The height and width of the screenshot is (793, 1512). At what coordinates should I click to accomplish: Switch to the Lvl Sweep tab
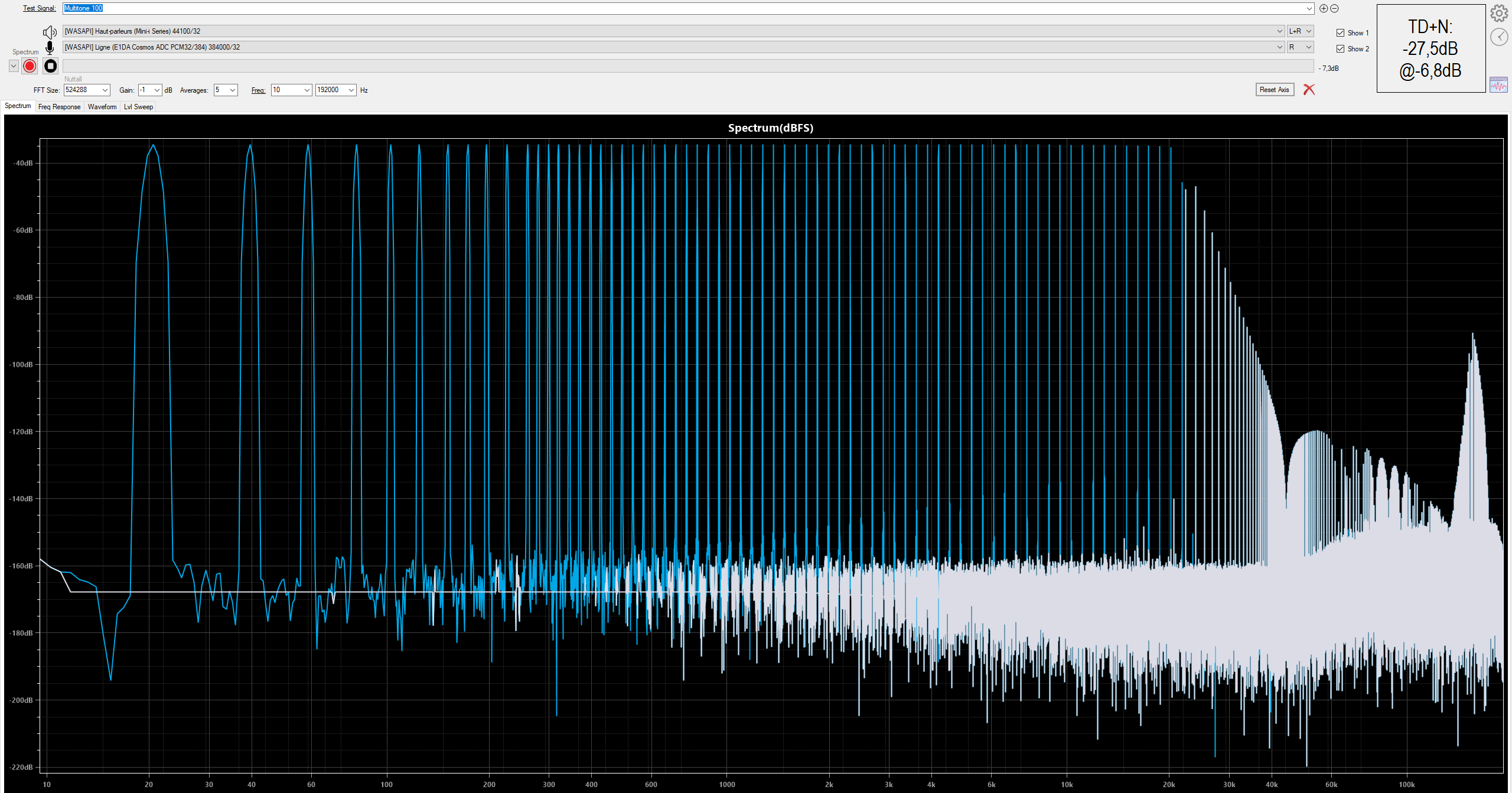point(138,107)
